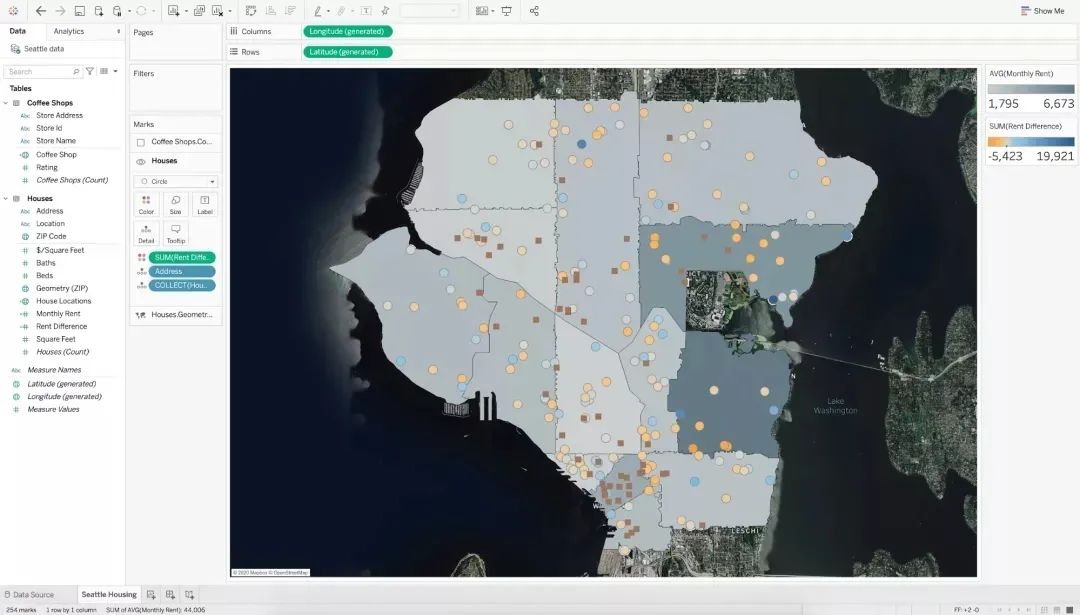Click the SUM(Rent Difference) color legend bar
Viewport: 1080px width, 615px height.
pyautogui.click(x=1030, y=141)
